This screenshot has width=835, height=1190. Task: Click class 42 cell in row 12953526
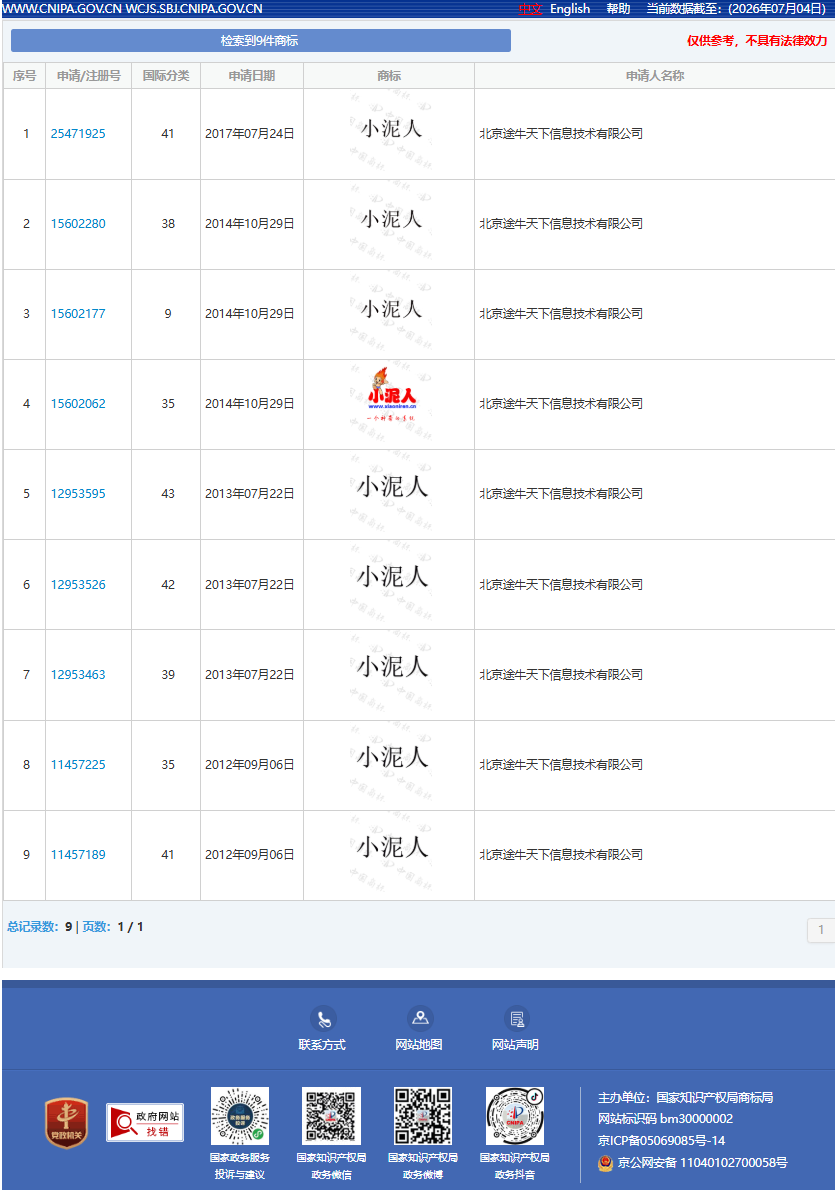[168, 584]
